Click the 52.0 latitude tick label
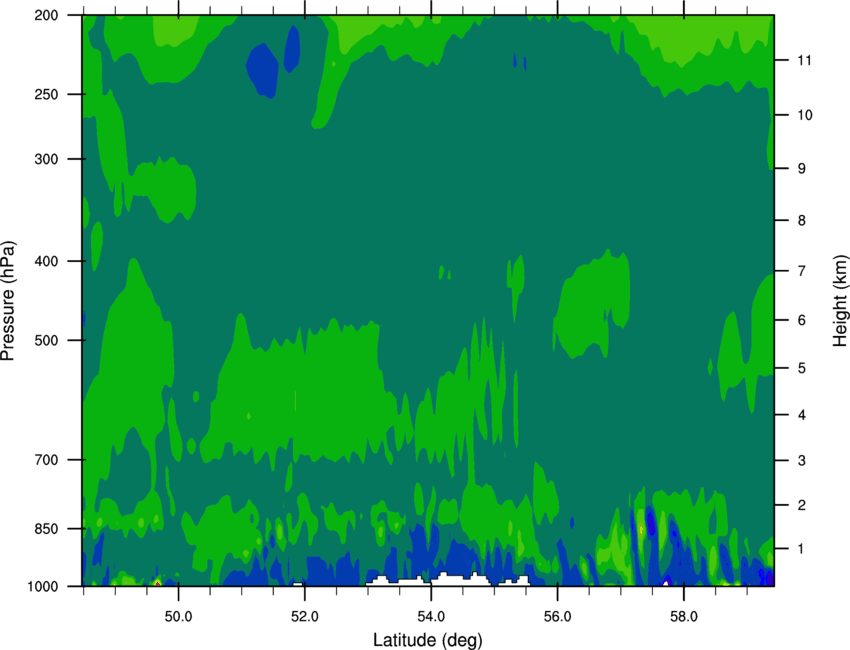The height and width of the screenshot is (650, 850). [x=305, y=617]
